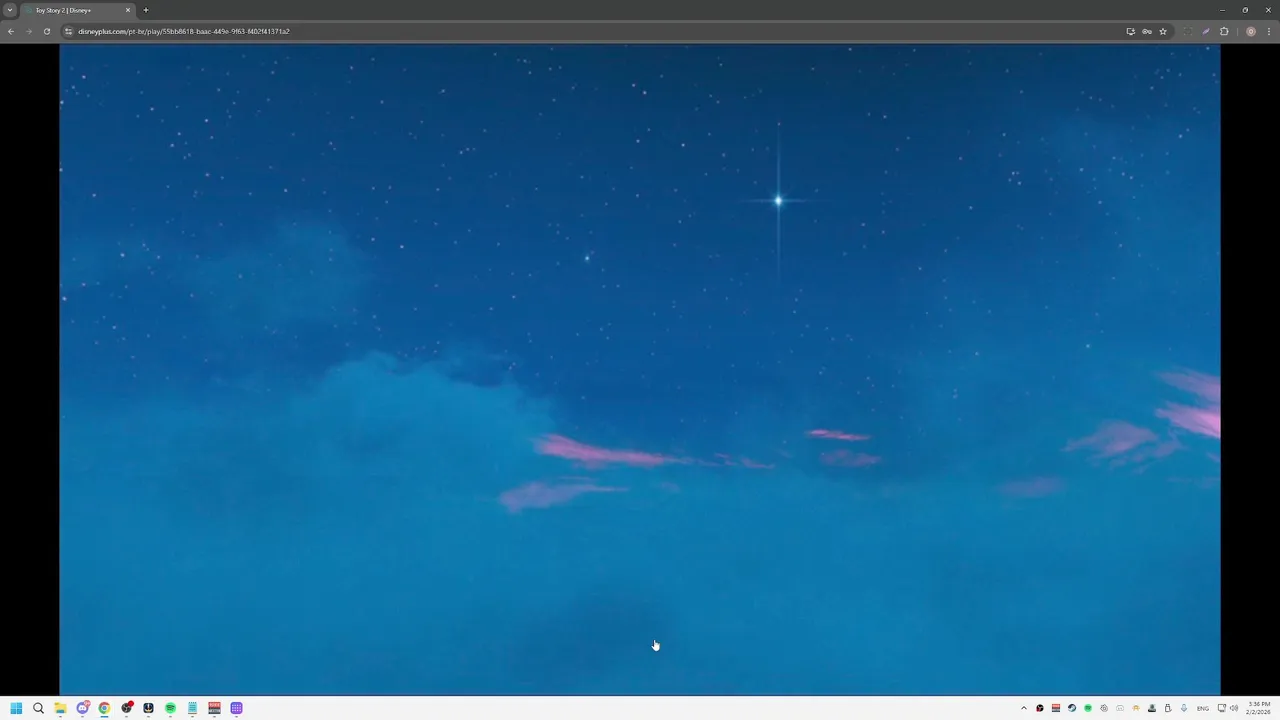Click the Toy Story 2 video playback area
Screen dimensions: 1280x720
coord(640,369)
